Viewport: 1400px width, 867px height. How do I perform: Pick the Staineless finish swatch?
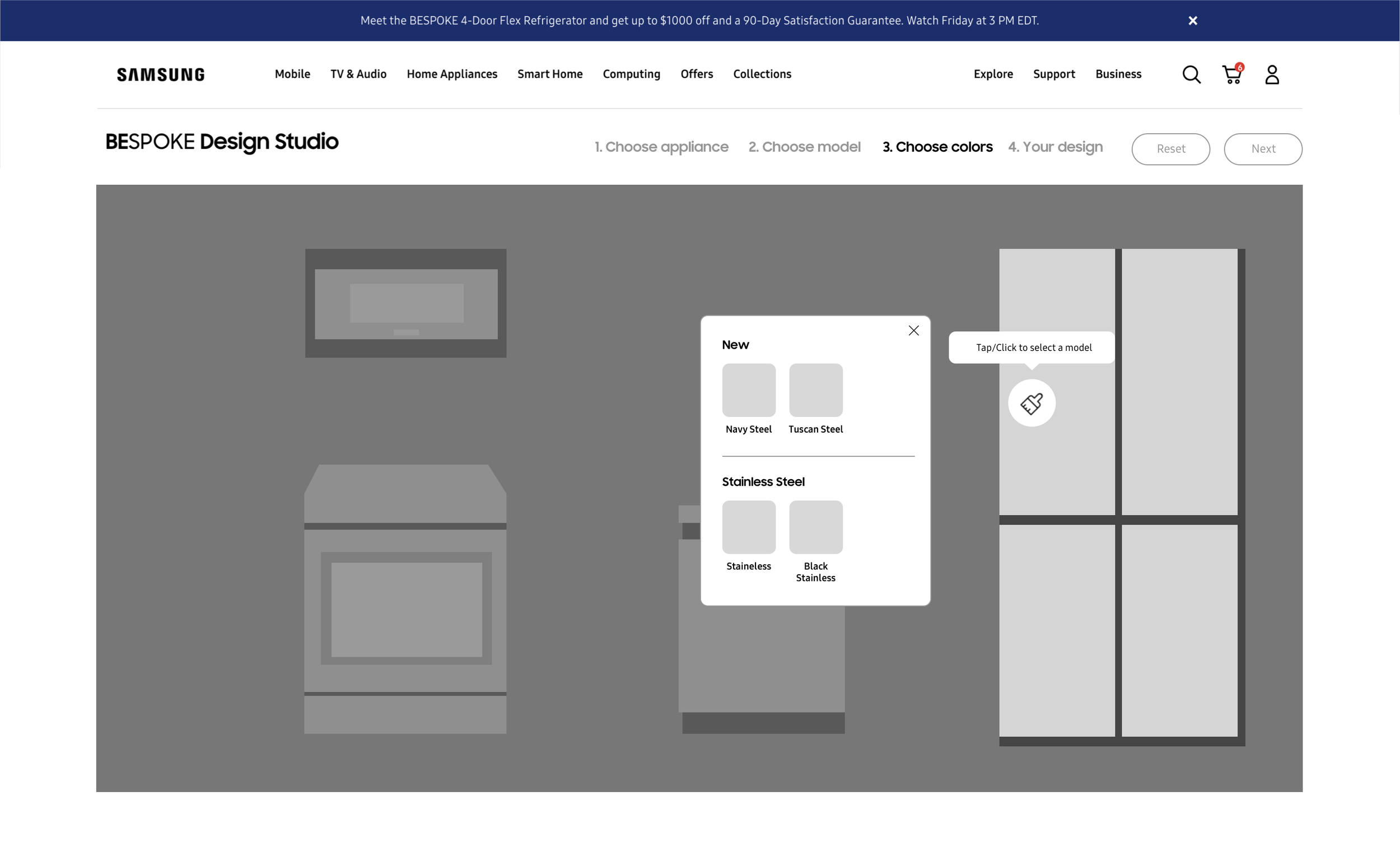[749, 527]
